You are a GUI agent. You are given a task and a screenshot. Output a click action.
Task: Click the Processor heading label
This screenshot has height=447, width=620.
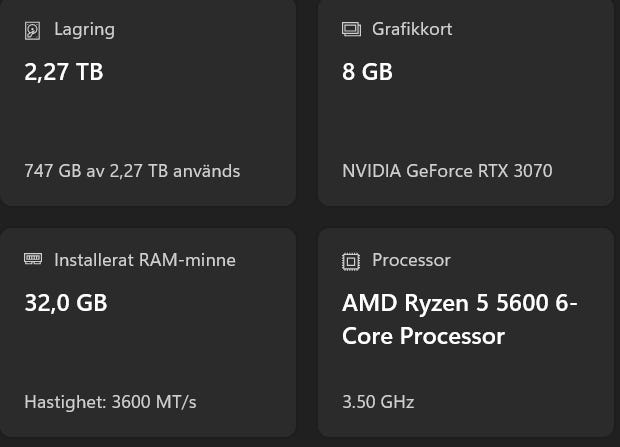pyautogui.click(x=411, y=260)
